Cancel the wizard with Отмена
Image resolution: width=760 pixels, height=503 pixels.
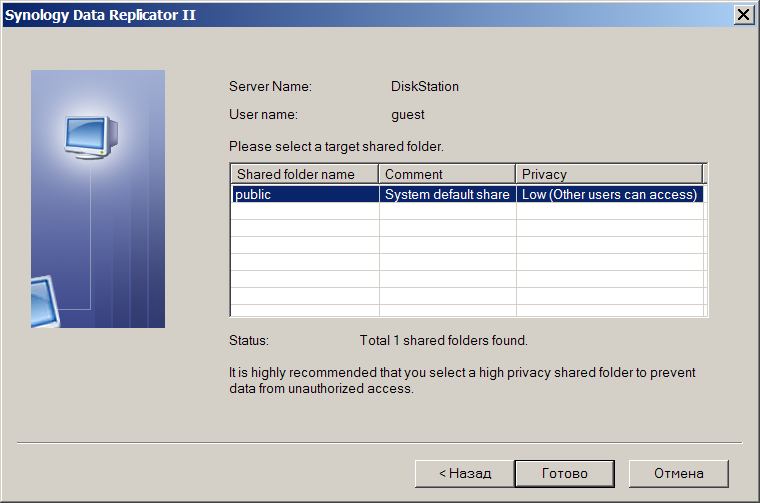pos(679,473)
